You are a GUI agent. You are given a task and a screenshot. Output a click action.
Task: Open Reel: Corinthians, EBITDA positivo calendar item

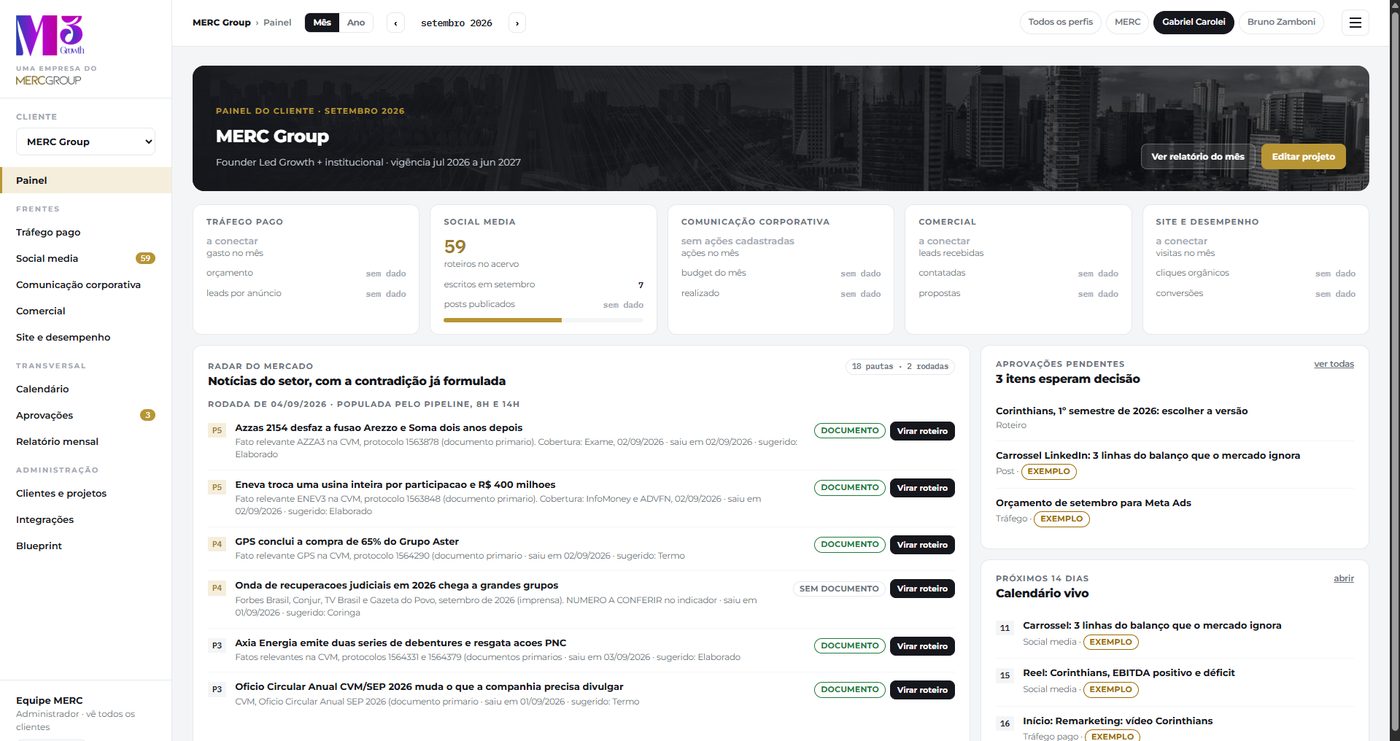(1175, 680)
